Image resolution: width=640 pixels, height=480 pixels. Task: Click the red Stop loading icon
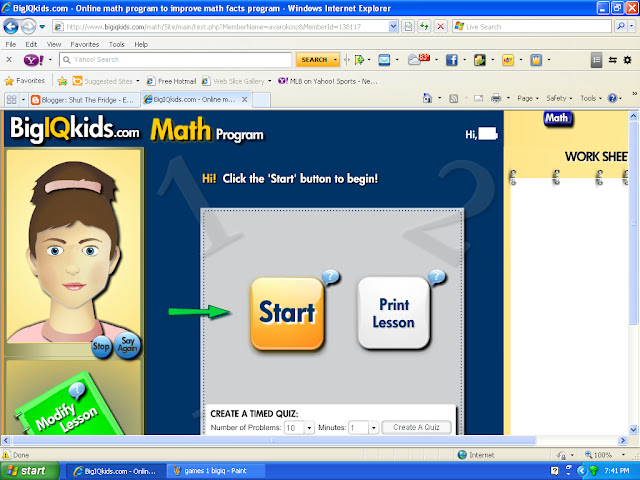[x=440, y=27]
